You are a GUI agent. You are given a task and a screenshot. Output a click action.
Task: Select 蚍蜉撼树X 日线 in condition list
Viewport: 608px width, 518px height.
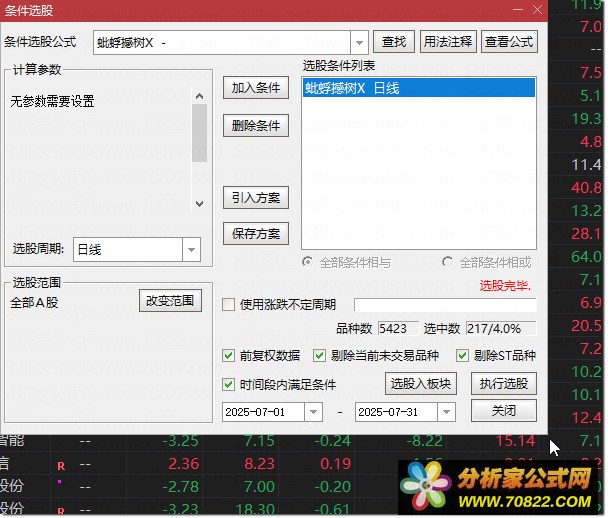[419, 88]
